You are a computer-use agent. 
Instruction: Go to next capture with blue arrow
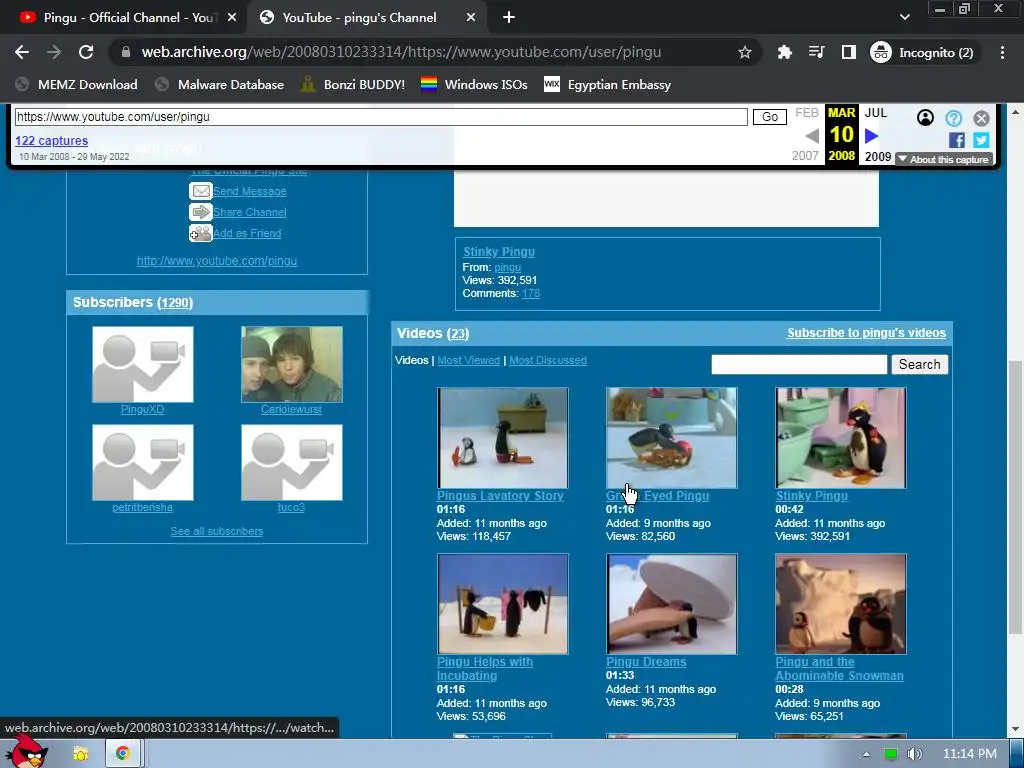(871, 136)
